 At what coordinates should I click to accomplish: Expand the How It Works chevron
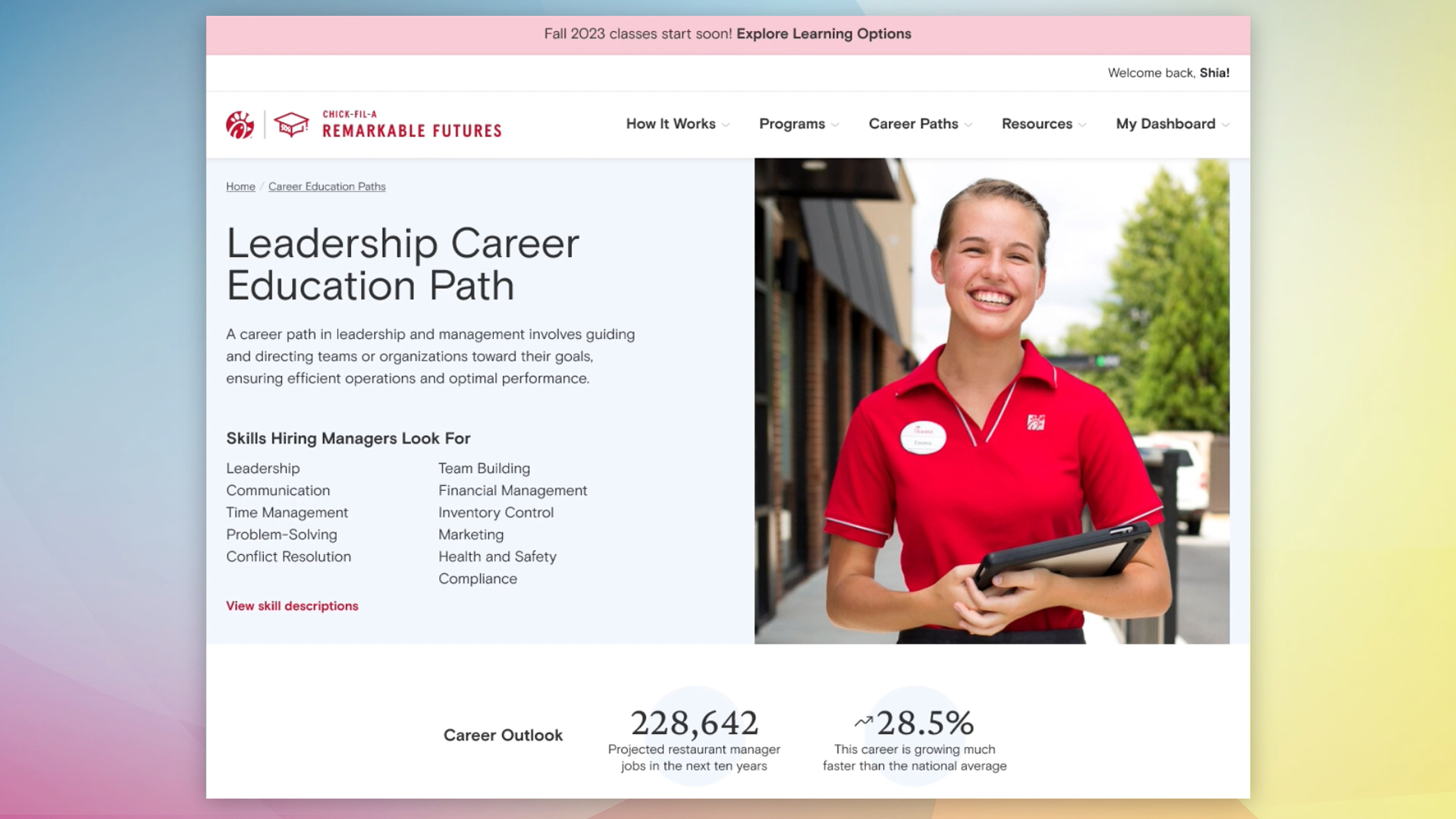click(x=726, y=125)
